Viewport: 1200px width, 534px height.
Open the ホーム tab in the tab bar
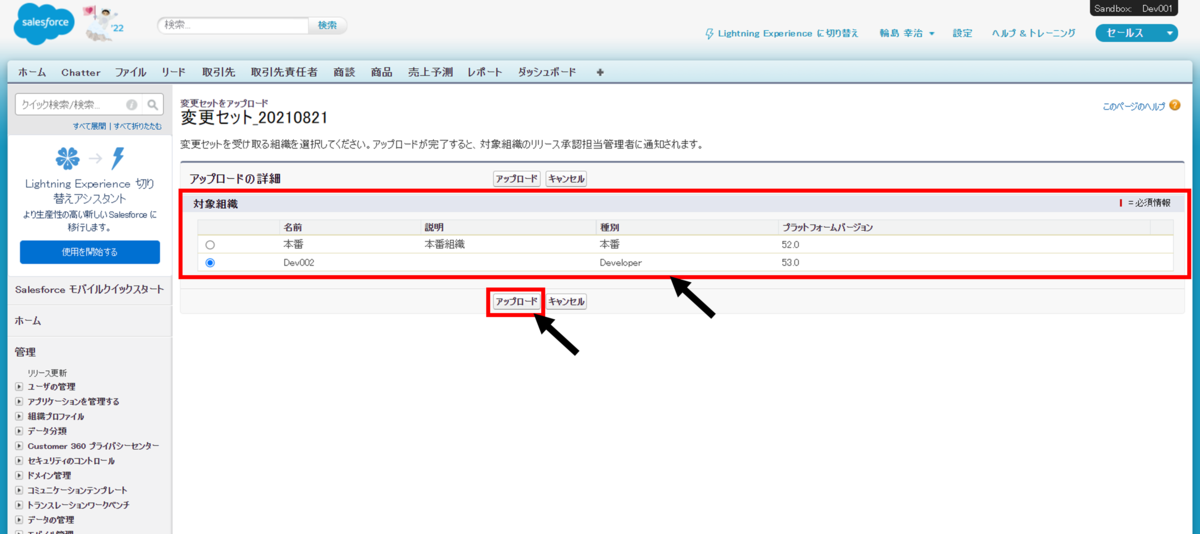point(32,72)
